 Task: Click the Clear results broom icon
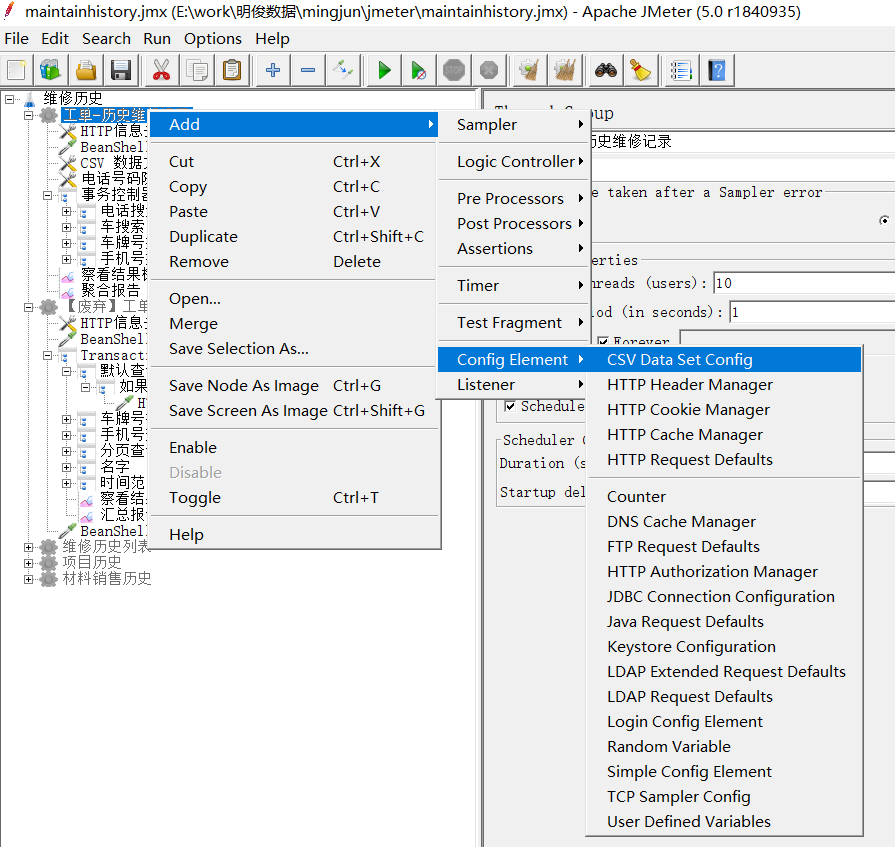(x=529, y=70)
